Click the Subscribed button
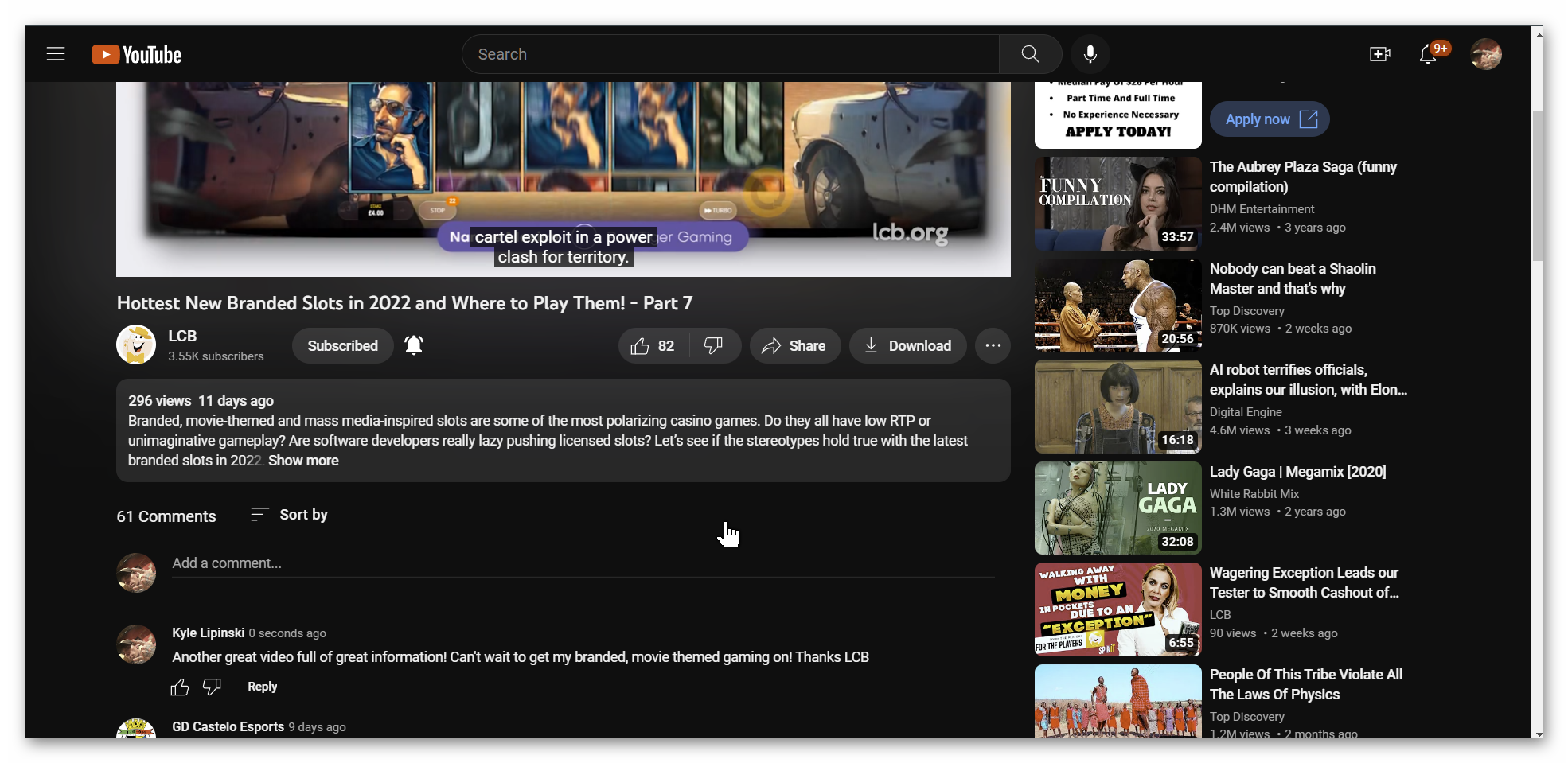This screenshot has width=1568, height=763. 343,346
